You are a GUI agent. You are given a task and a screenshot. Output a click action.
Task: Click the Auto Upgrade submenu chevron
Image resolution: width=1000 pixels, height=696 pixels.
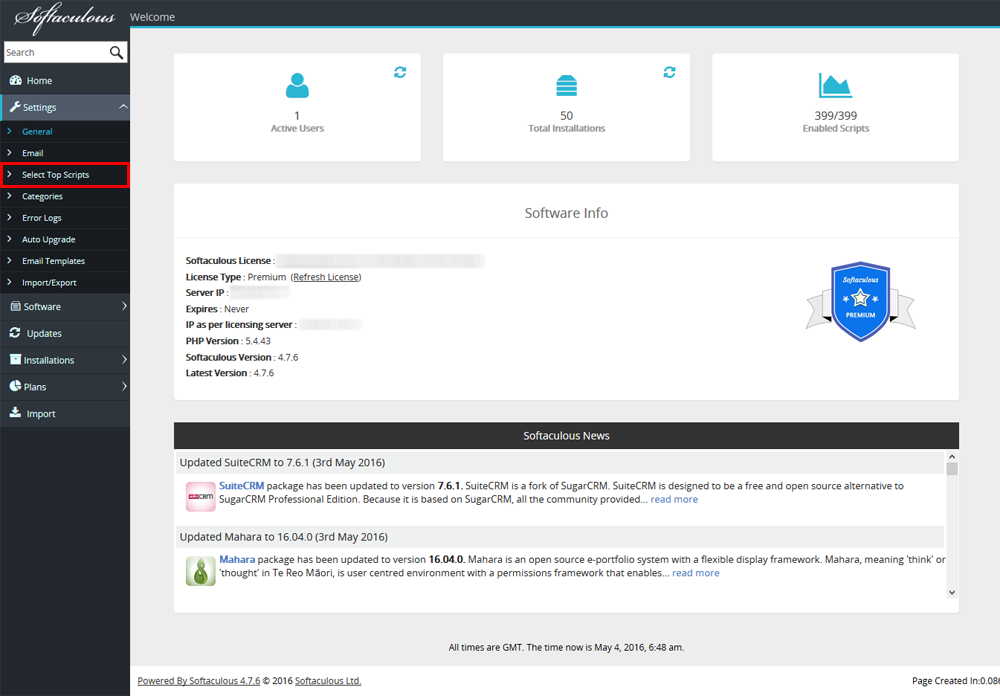tap(9, 239)
